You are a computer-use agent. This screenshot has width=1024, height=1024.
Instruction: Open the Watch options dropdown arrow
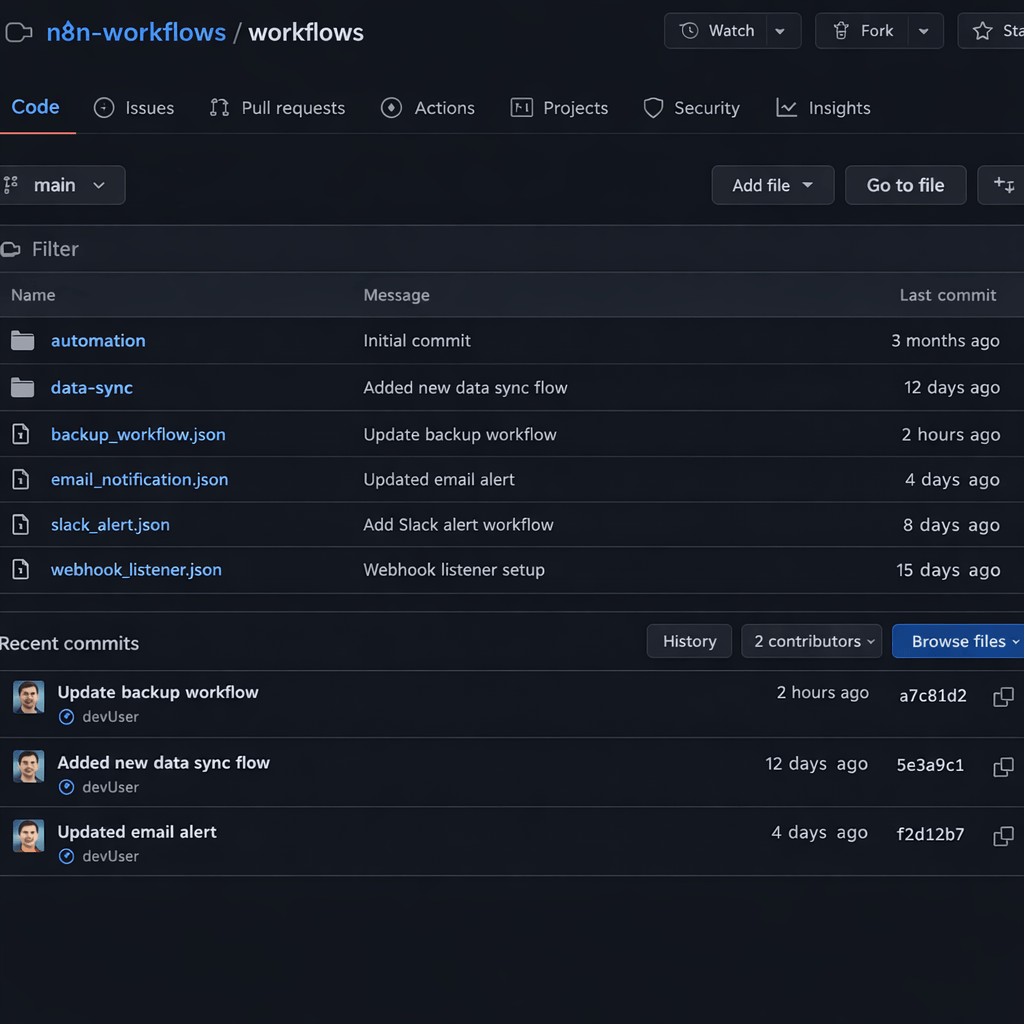point(780,31)
